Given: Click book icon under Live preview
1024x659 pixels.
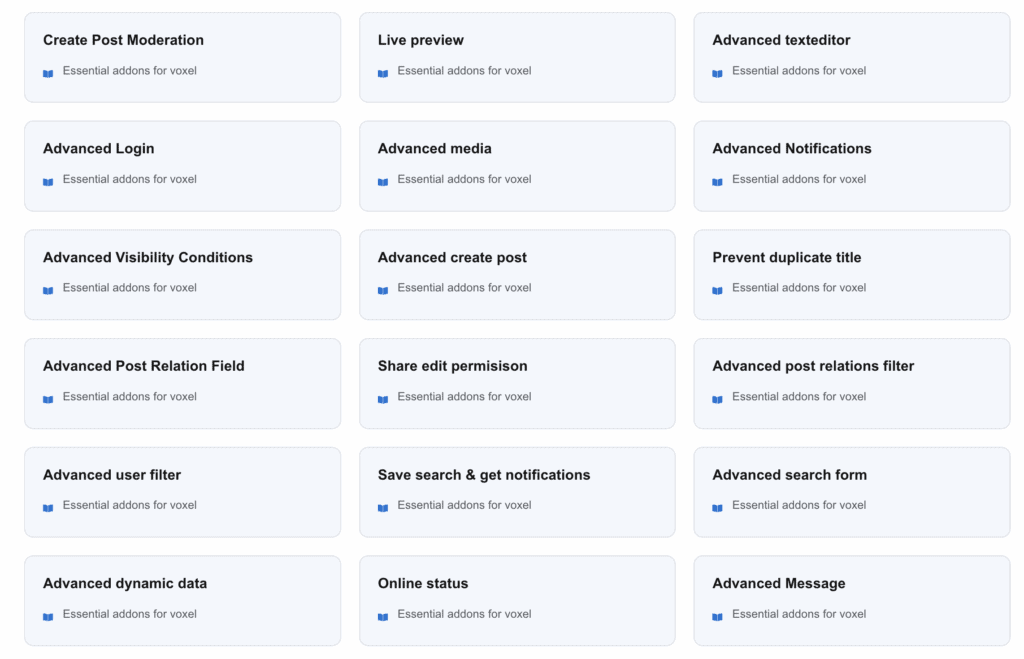Looking at the screenshot, I should tap(383, 73).
